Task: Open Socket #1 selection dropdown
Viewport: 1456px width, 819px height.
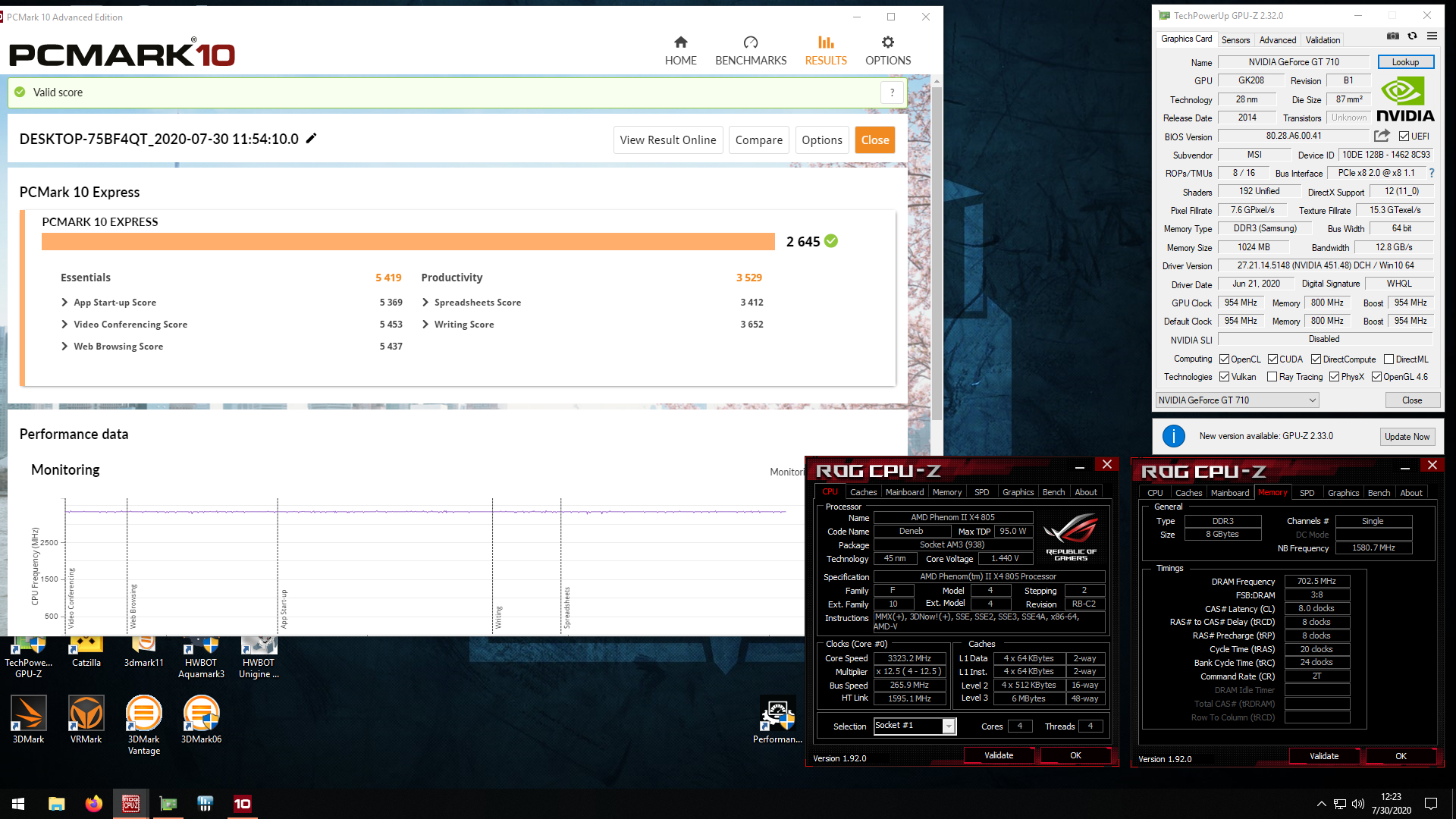Action: coord(915,726)
